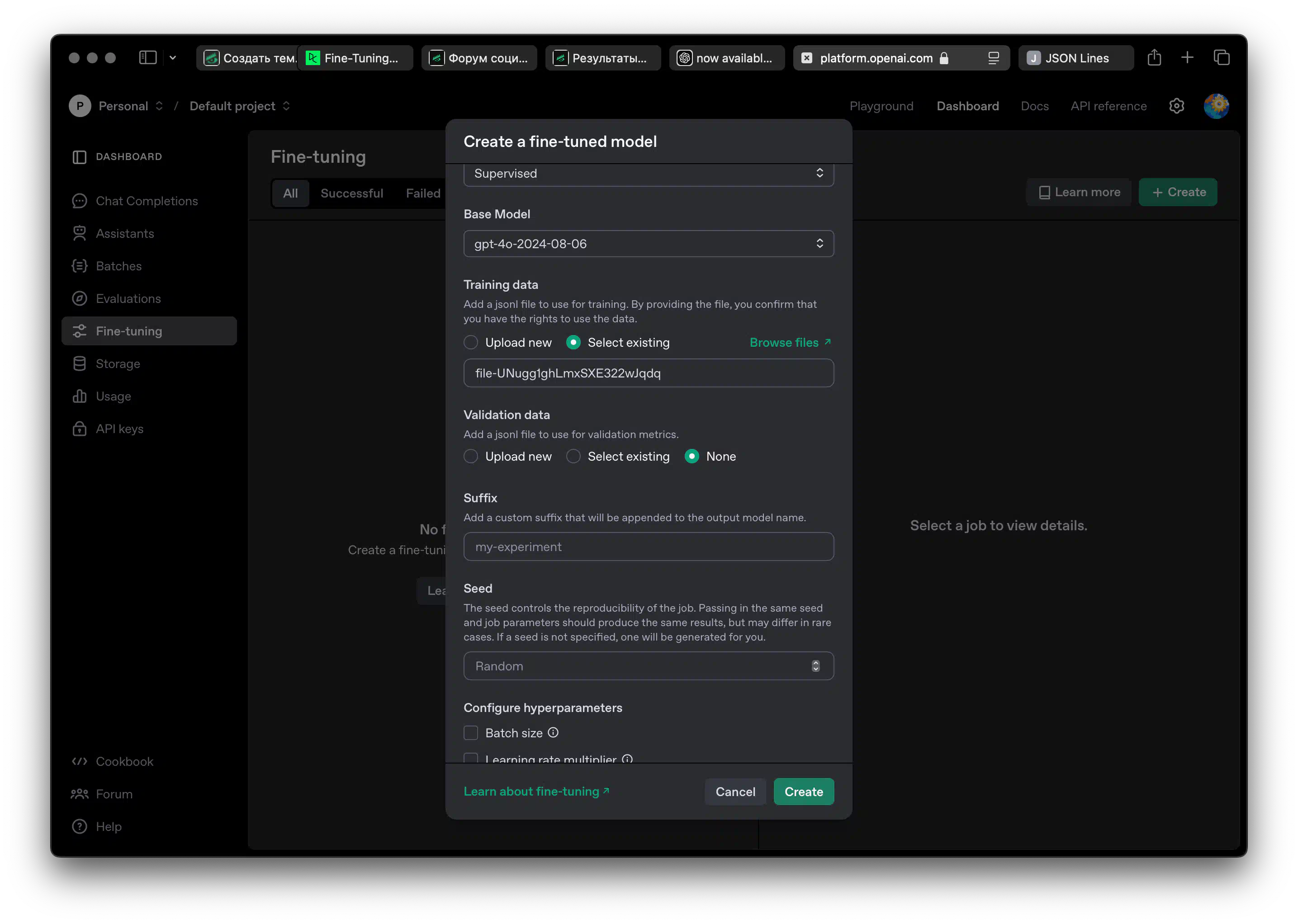Switch to the 'now availabl...' tab
Image resolution: width=1298 pixels, height=924 pixels.
tap(726, 58)
